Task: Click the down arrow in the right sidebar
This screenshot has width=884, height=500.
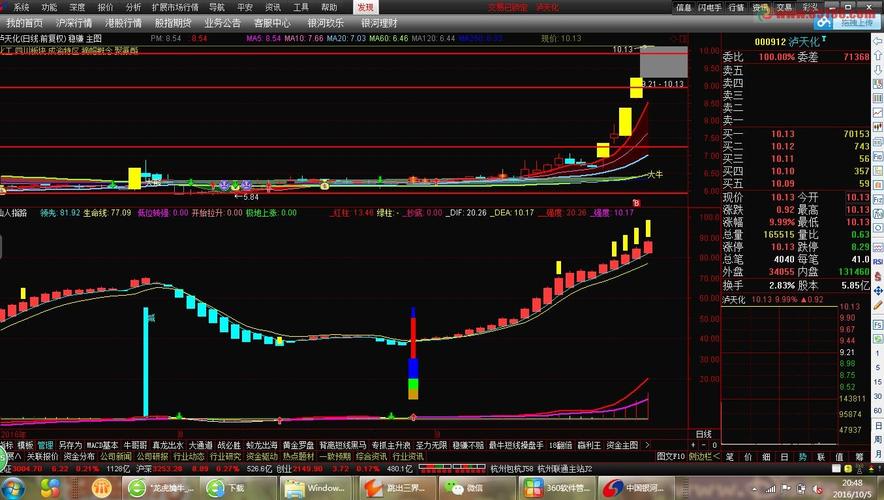Action: [x=878, y=70]
